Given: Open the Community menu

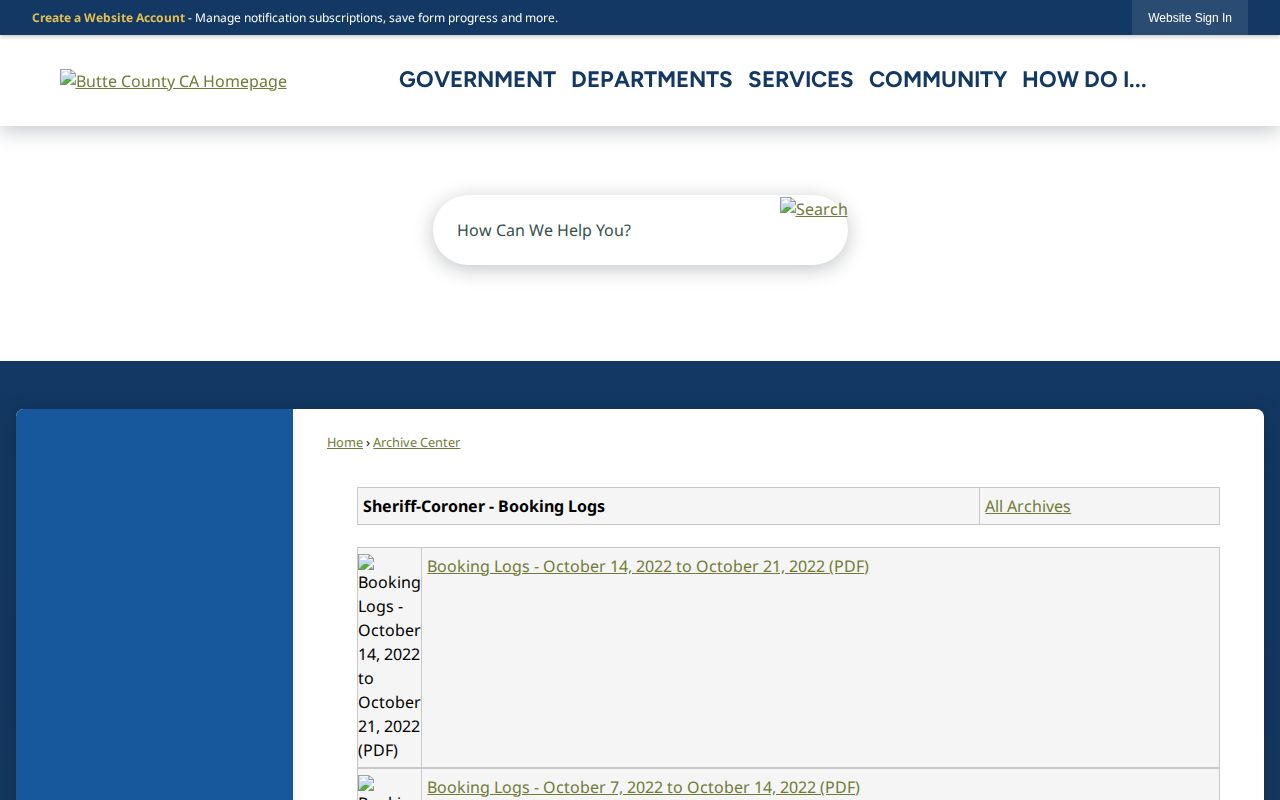Looking at the screenshot, I should coord(938,79).
